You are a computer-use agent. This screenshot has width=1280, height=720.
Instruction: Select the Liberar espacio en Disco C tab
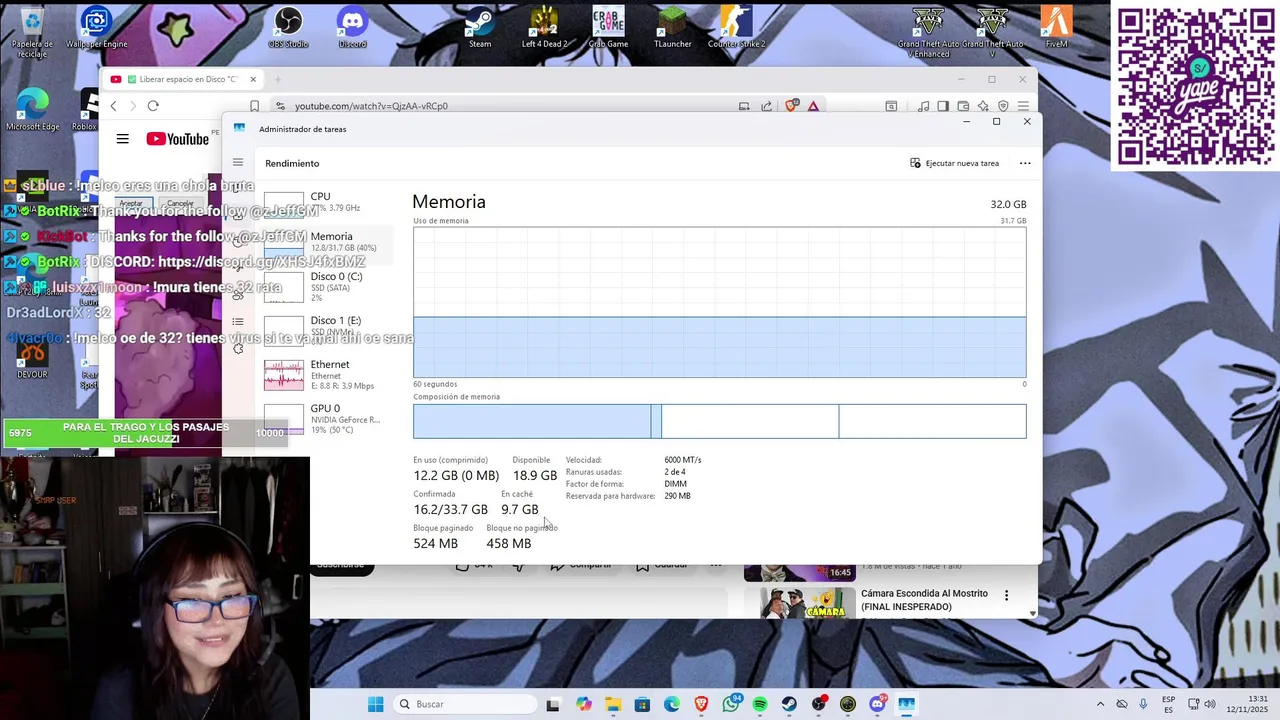click(183, 79)
